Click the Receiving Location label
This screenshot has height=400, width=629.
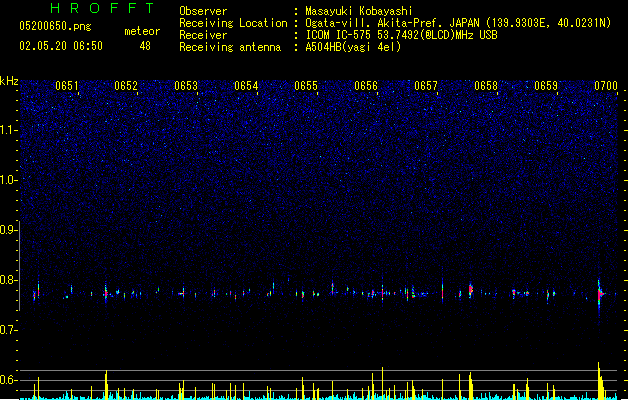(x=233, y=23)
